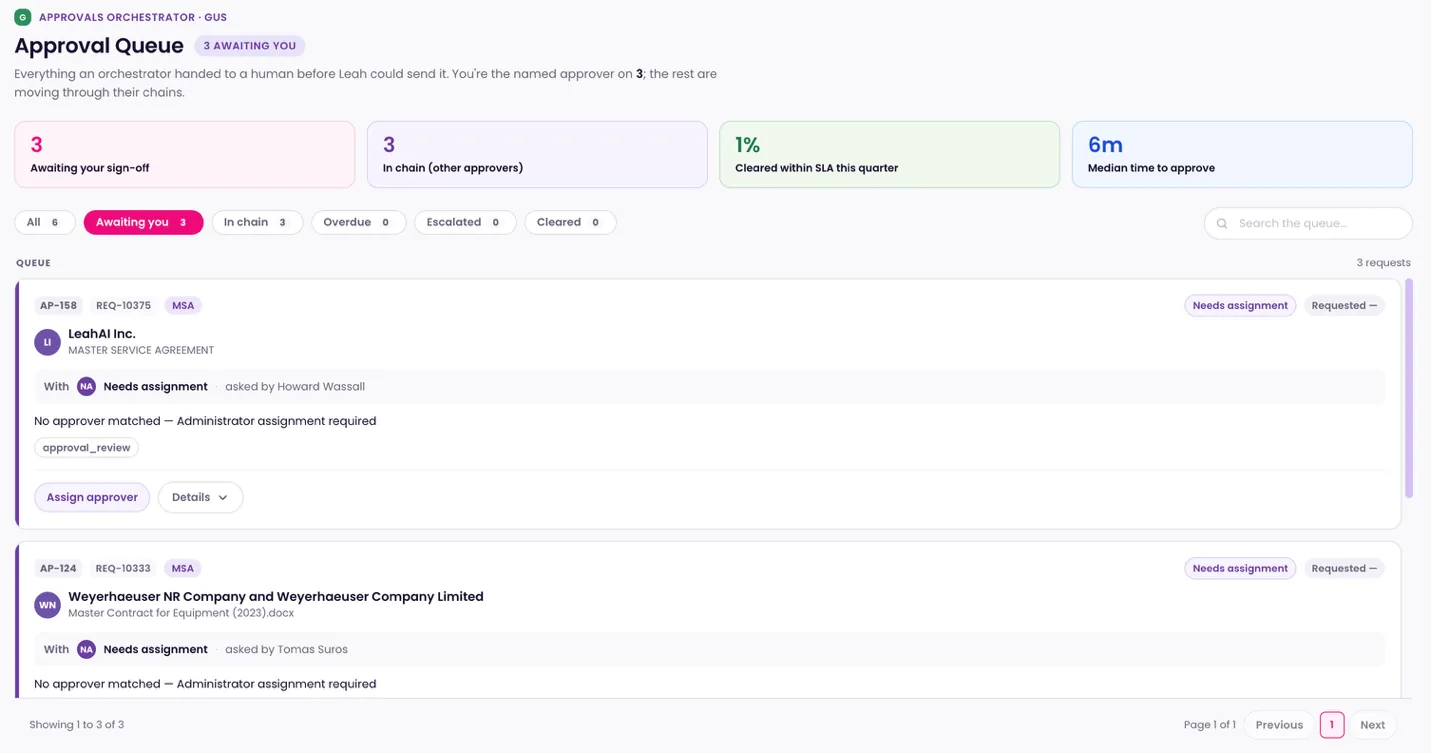The image size is (1431, 753).
Task: Click 'asked by Howard Wassall' text
Action: (x=295, y=386)
